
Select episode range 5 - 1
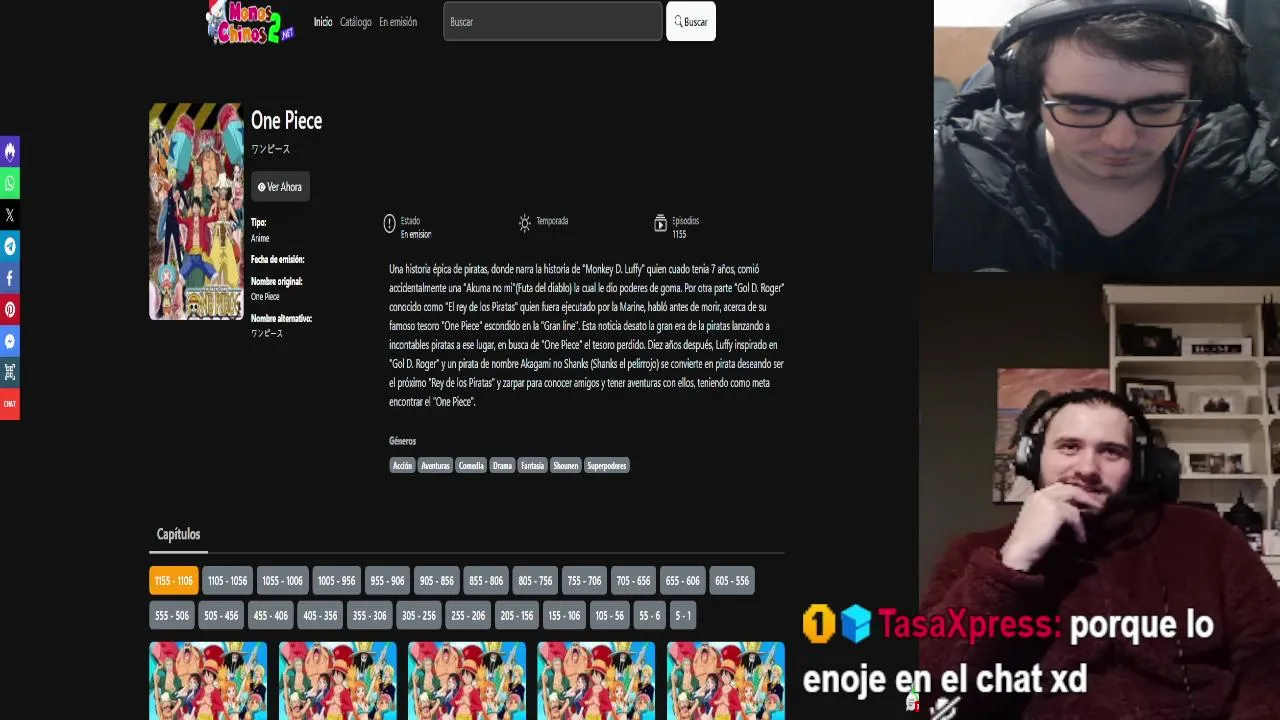(x=683, y=616)
